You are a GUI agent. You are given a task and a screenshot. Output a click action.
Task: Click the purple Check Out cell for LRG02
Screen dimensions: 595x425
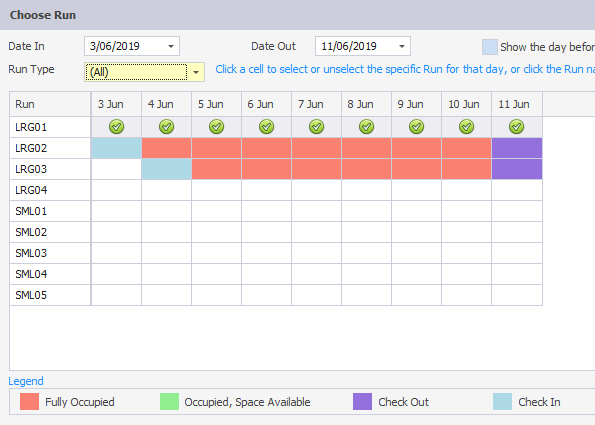tap(517, 148)
